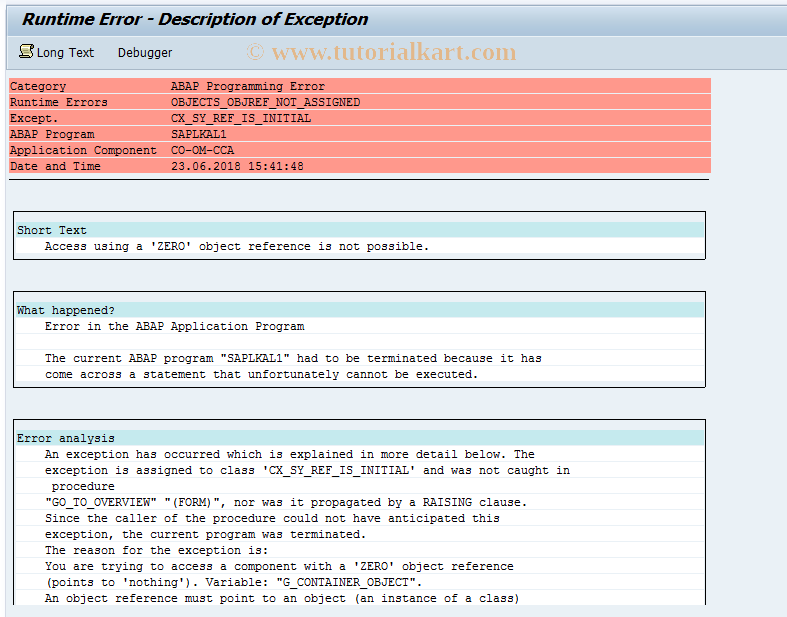Click the 'Category' row label
This screenshot has width=787, height=617.
point(38,86)
